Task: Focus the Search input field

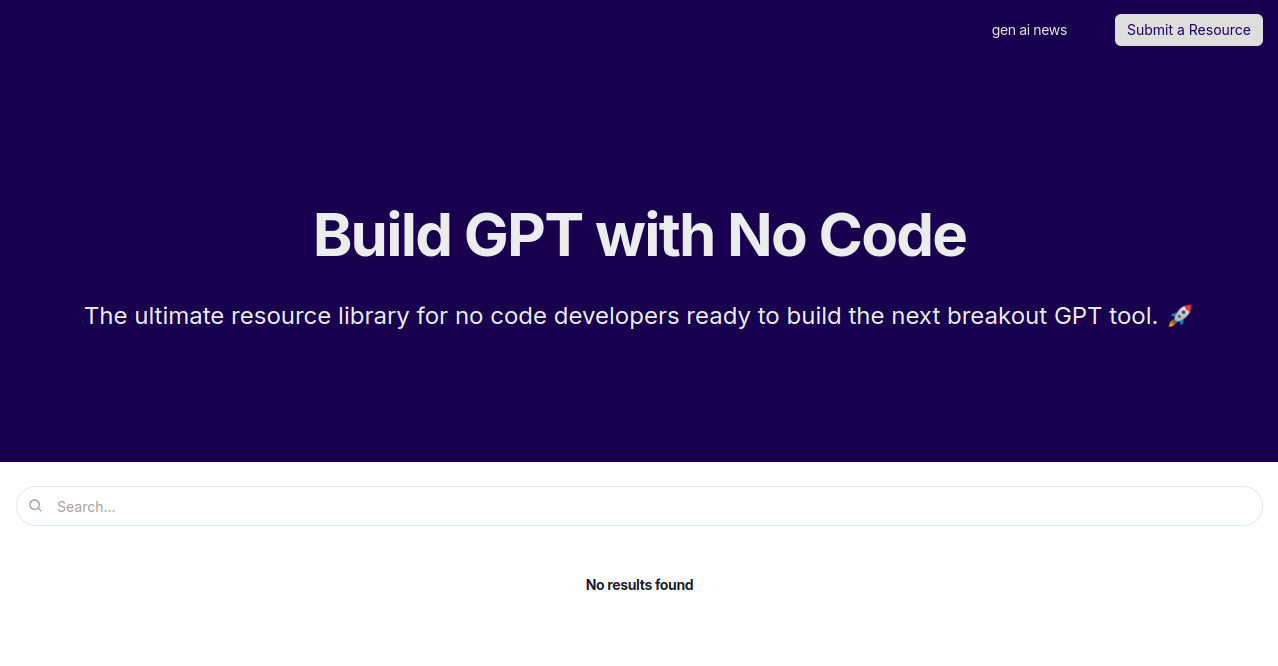Action: point(639,506)
